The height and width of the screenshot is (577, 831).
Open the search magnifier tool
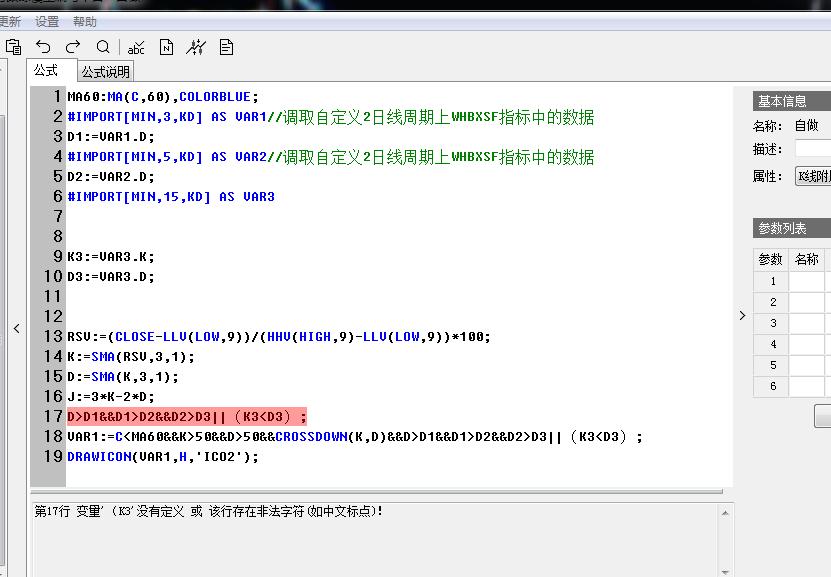[103, 47]
